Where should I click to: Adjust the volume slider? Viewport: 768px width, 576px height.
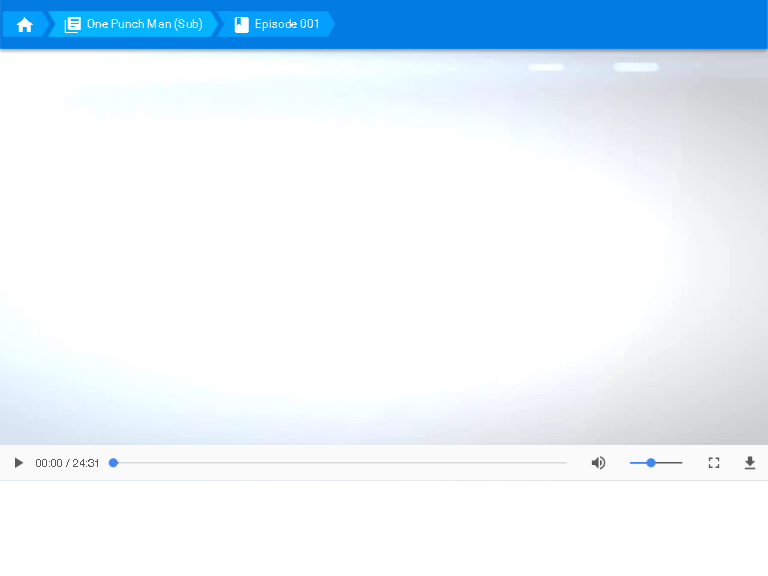pyautogui.click(x=656, y=463)
